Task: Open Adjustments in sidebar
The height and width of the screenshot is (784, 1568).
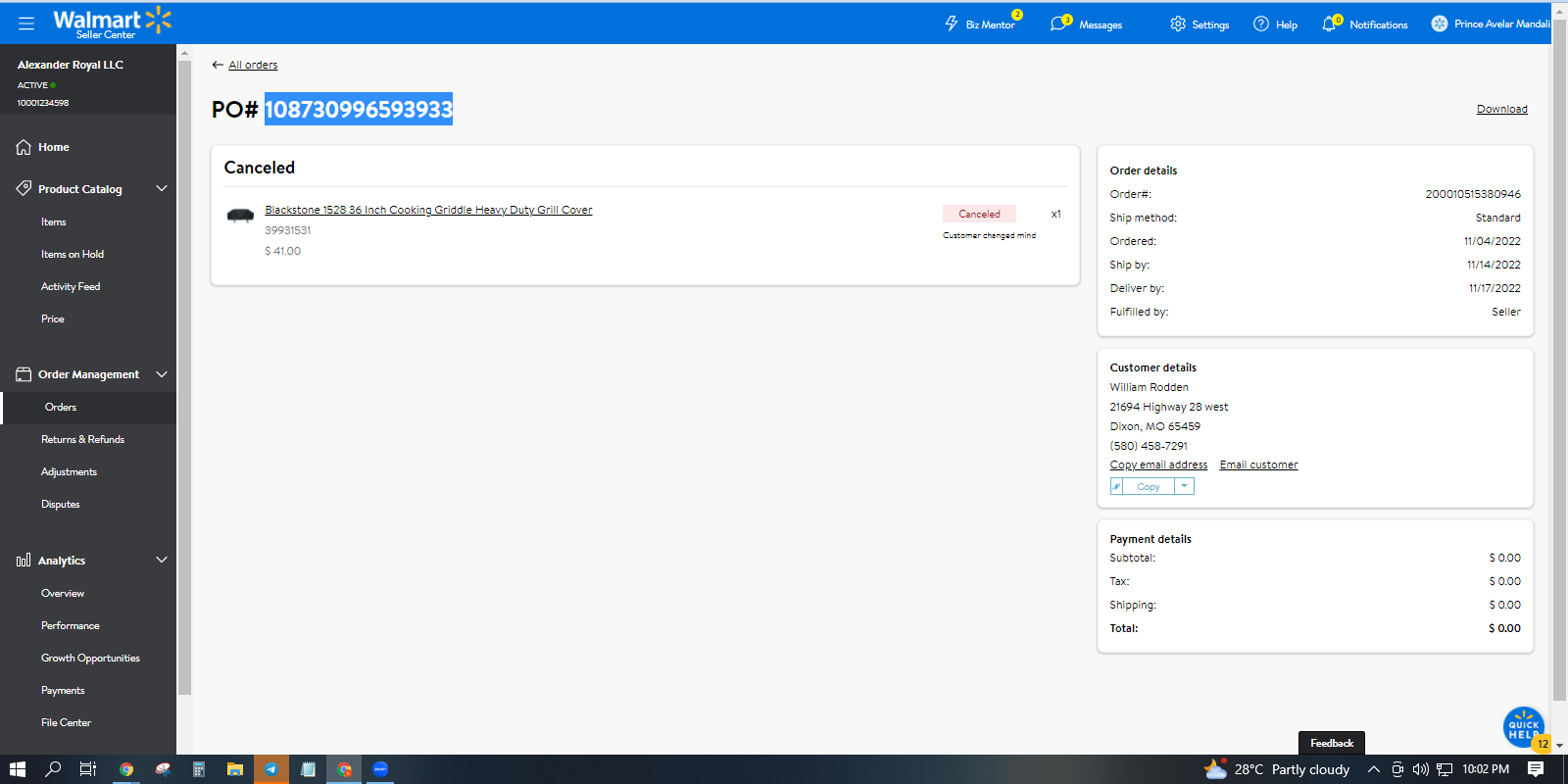Action: click(69, 471)
